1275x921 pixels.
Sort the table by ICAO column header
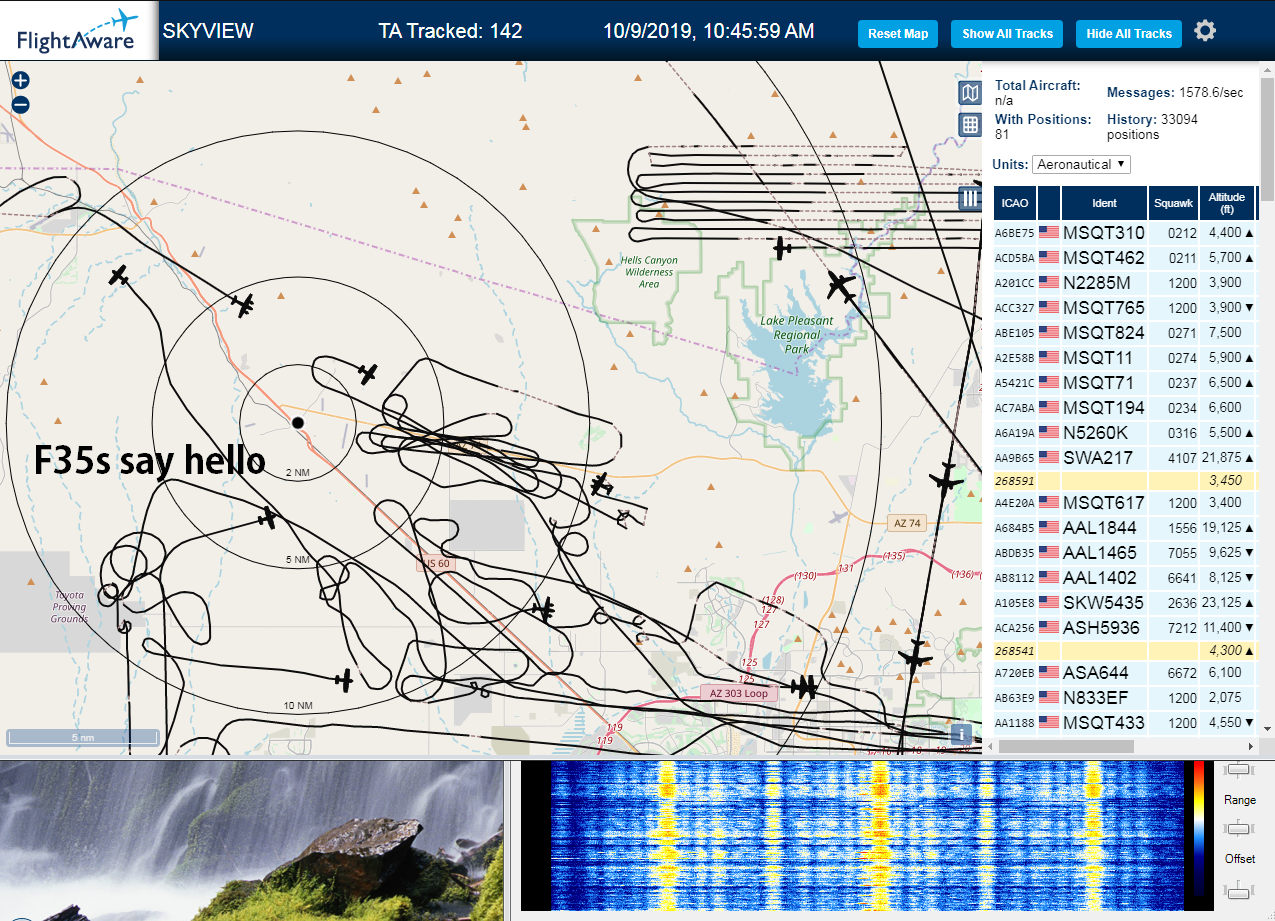tap(1015, 203)
